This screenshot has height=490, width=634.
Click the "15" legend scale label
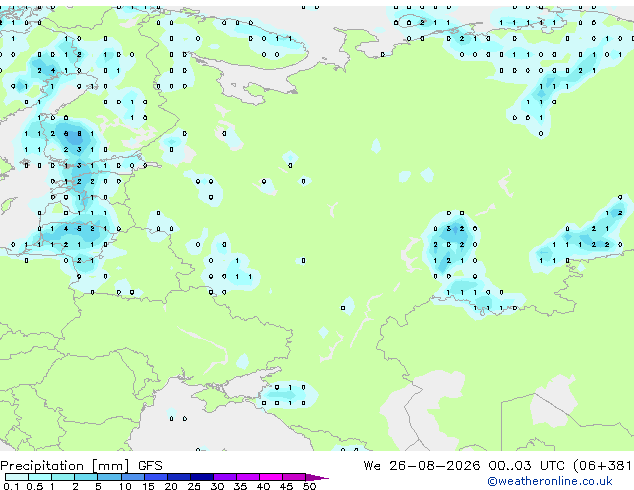(x=148, y=486)
